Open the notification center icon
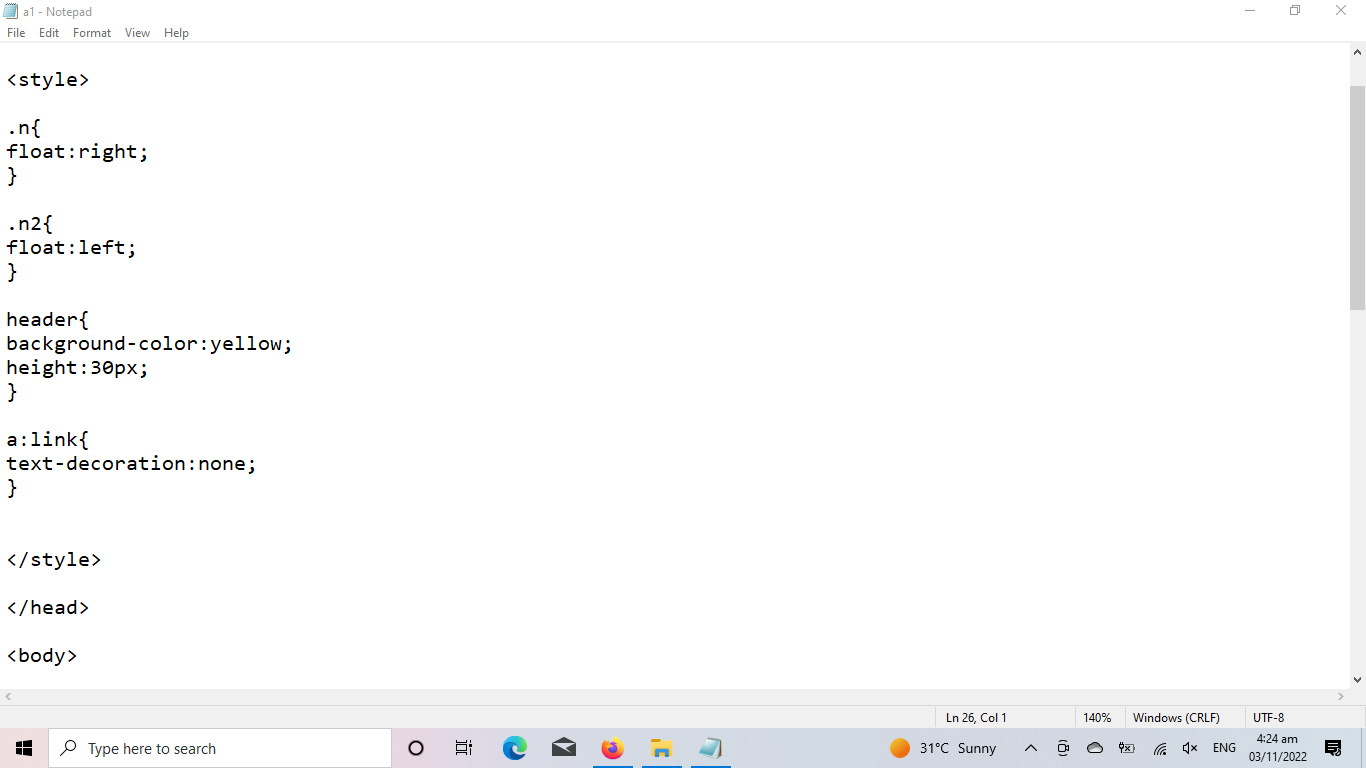This screenshot has height=768, width=1366. click(x=1333, y=748)
